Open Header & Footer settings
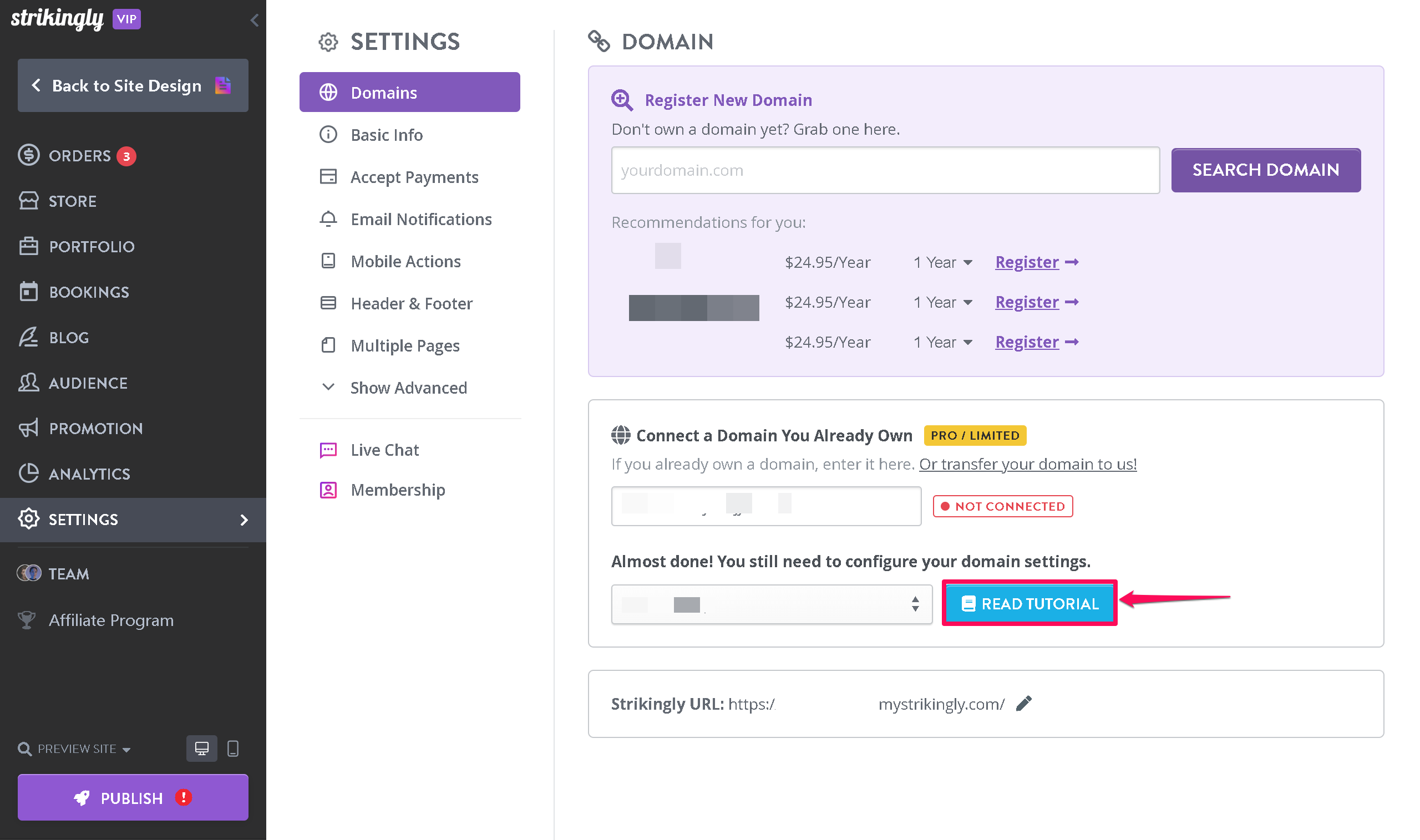Image resolution: width=1420 pixels, height=840 pixels. (411, 303)
